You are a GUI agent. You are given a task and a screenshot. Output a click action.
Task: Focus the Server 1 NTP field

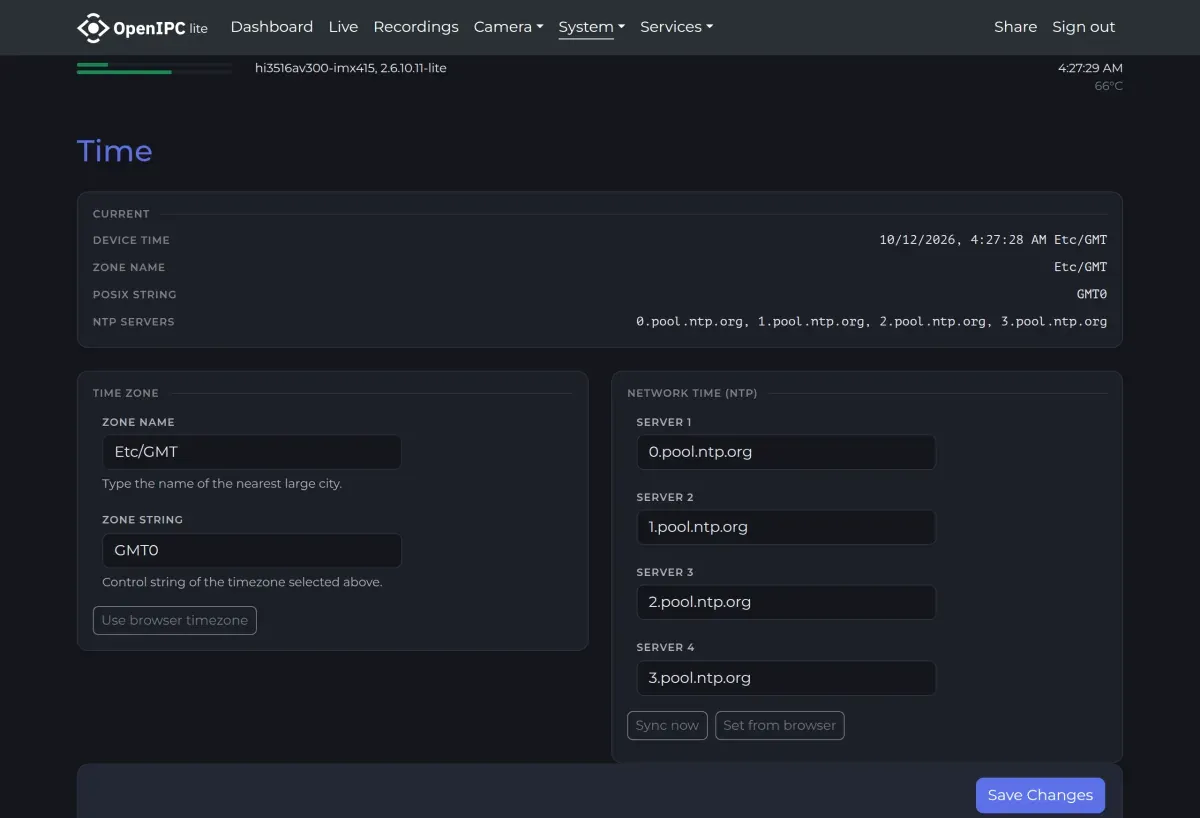786,452
